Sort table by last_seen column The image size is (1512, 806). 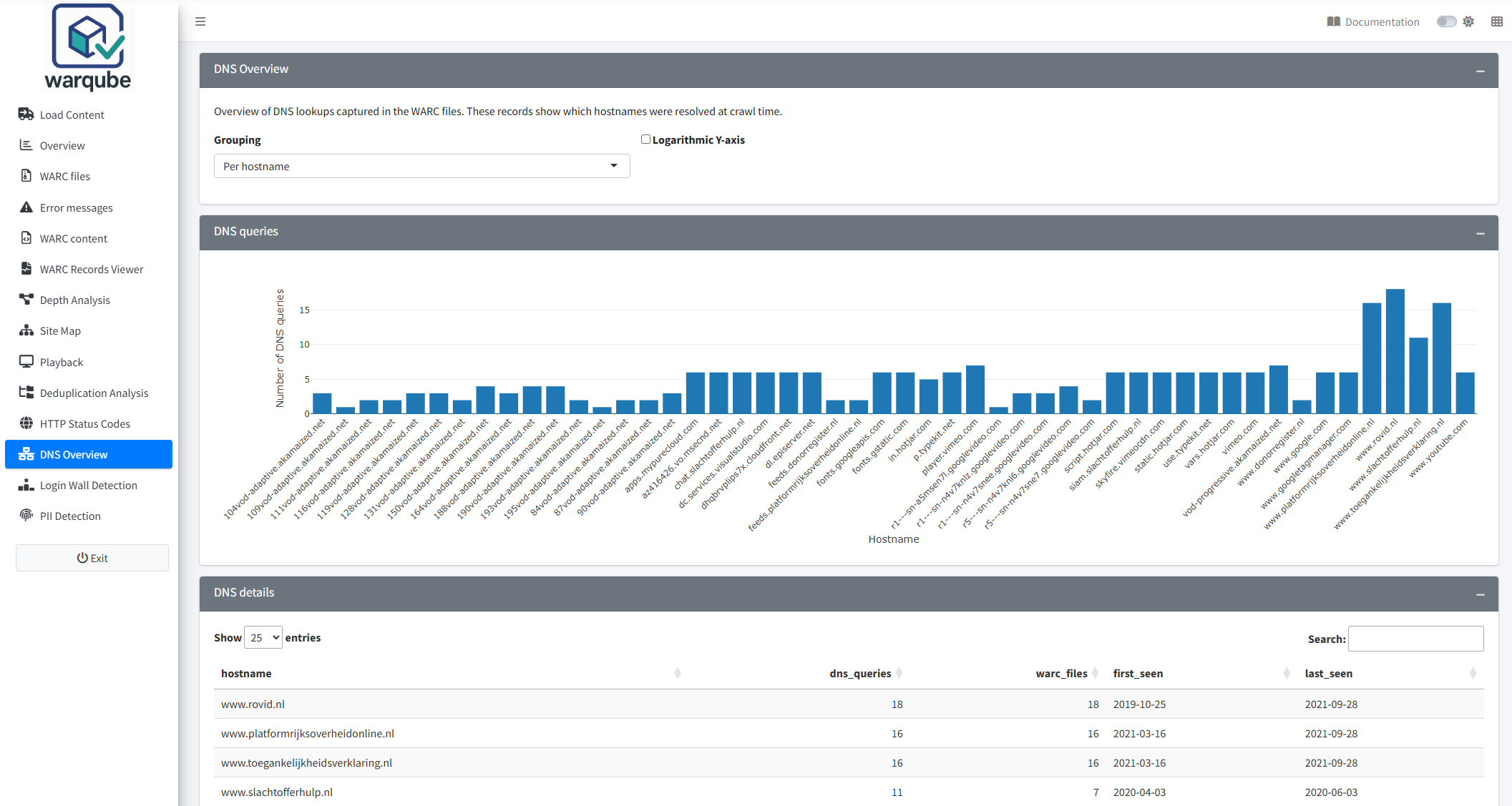click(x=1390, y=673)
